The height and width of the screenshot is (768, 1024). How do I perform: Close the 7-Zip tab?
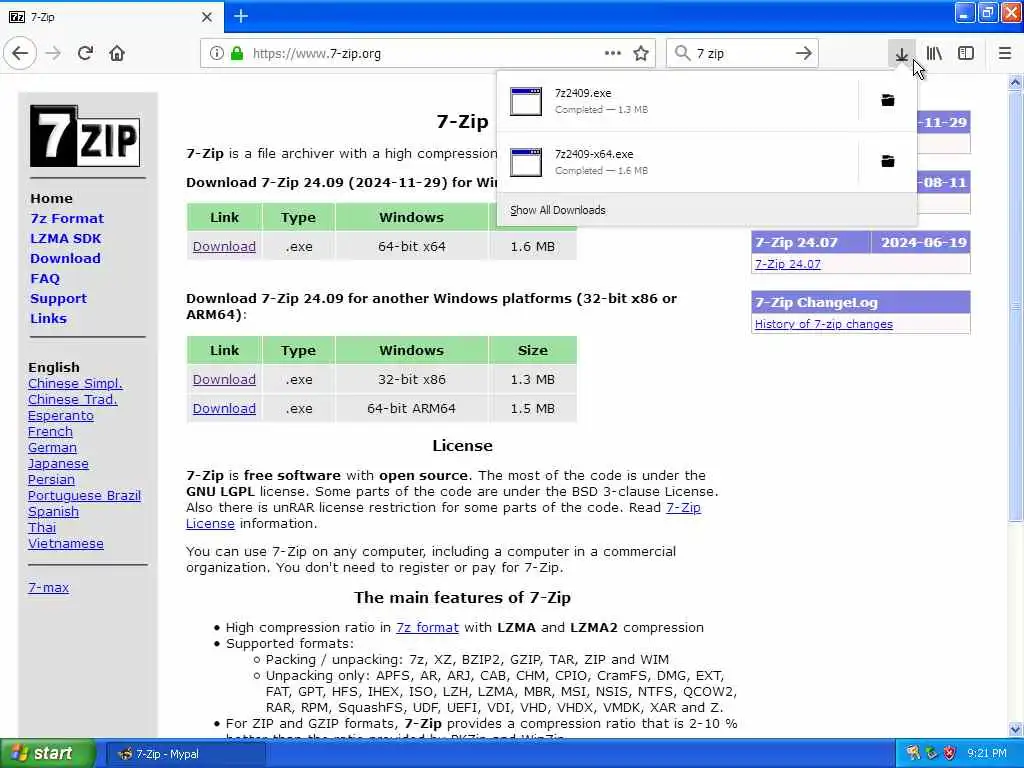207,17
